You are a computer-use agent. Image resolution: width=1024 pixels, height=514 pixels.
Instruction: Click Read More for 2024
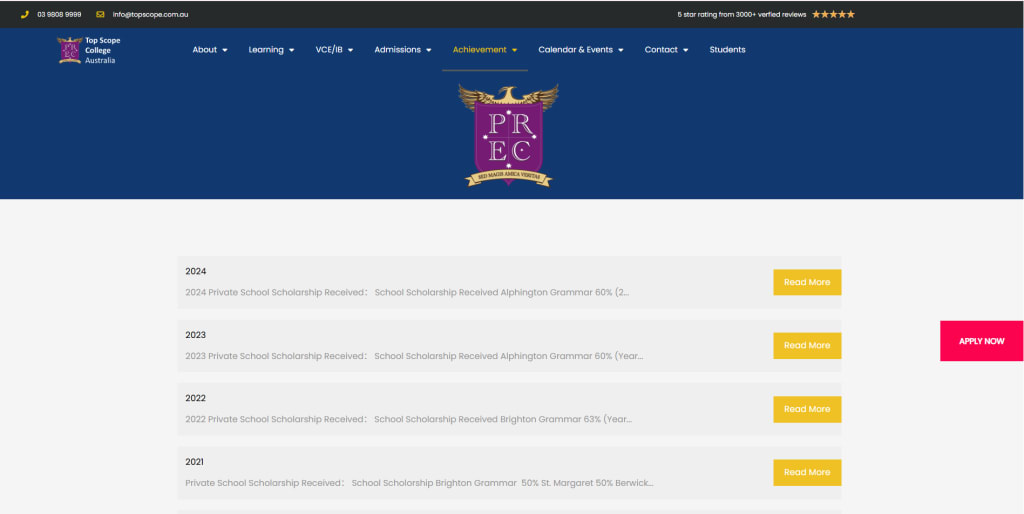tap(807, 282)
